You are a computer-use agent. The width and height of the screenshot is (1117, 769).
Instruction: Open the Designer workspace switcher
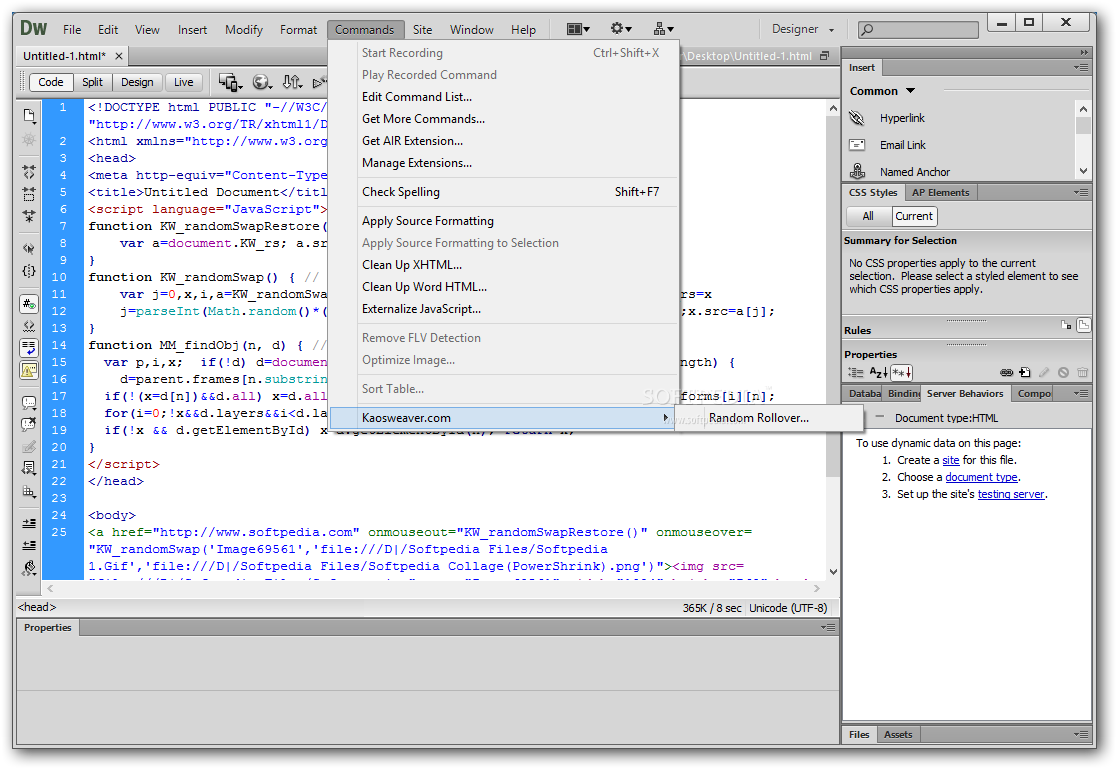(x=803, y=29)
